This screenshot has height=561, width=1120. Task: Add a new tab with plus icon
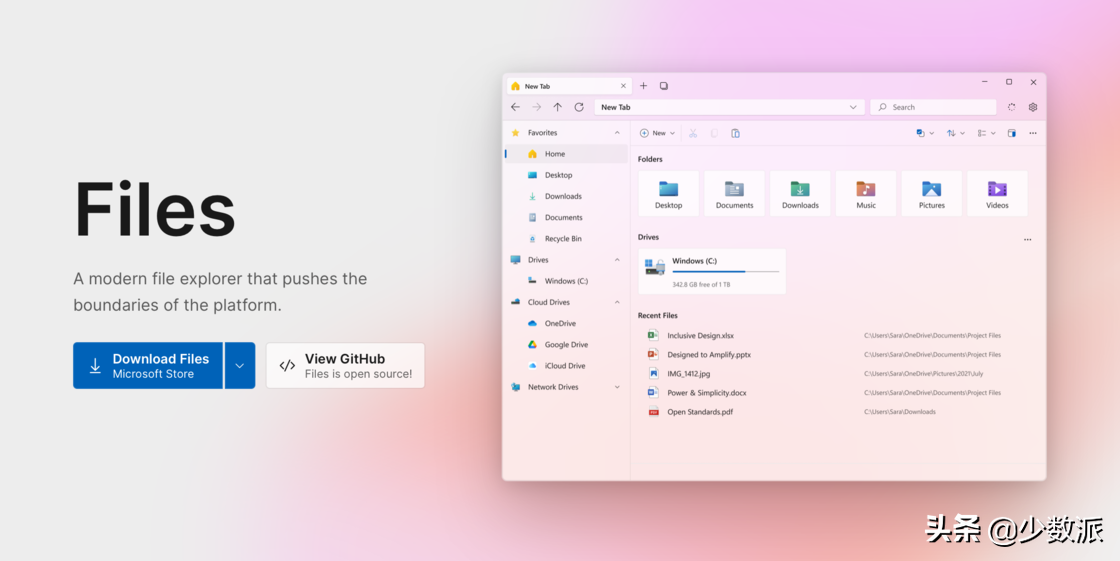click(643, 86)
